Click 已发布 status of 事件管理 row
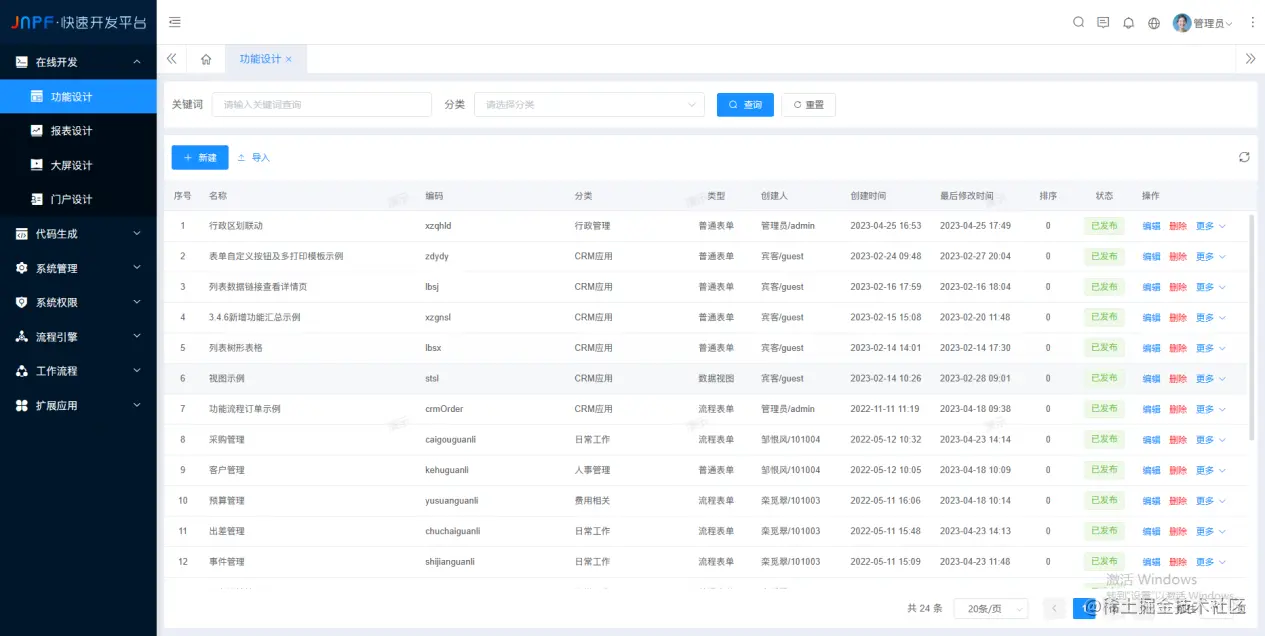Viewport: 1265px width, 636px height. pos(1104,562)
